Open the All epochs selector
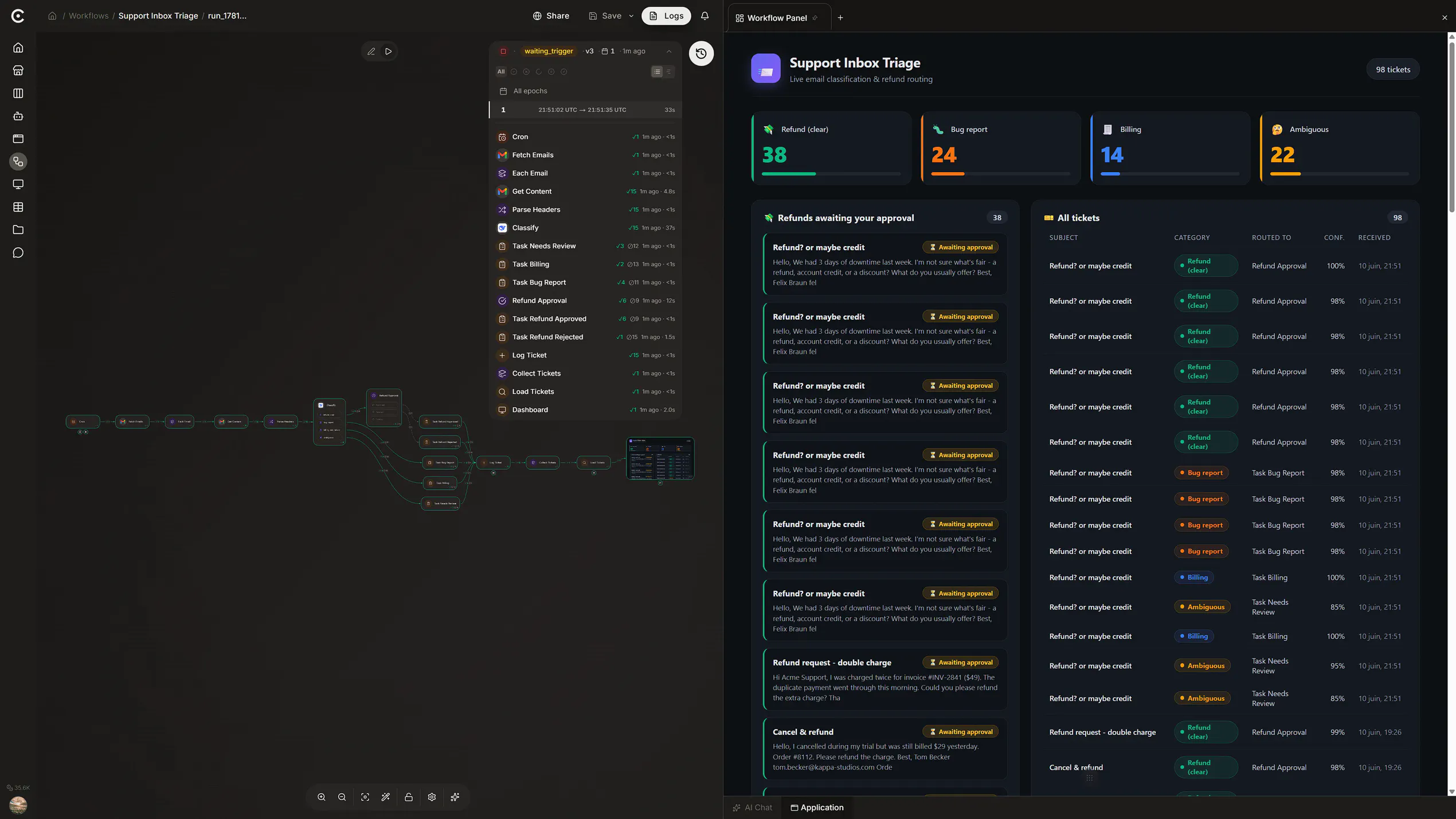Image resolution: width=1456 pixels, height=819 pixels. coord(585,91)
